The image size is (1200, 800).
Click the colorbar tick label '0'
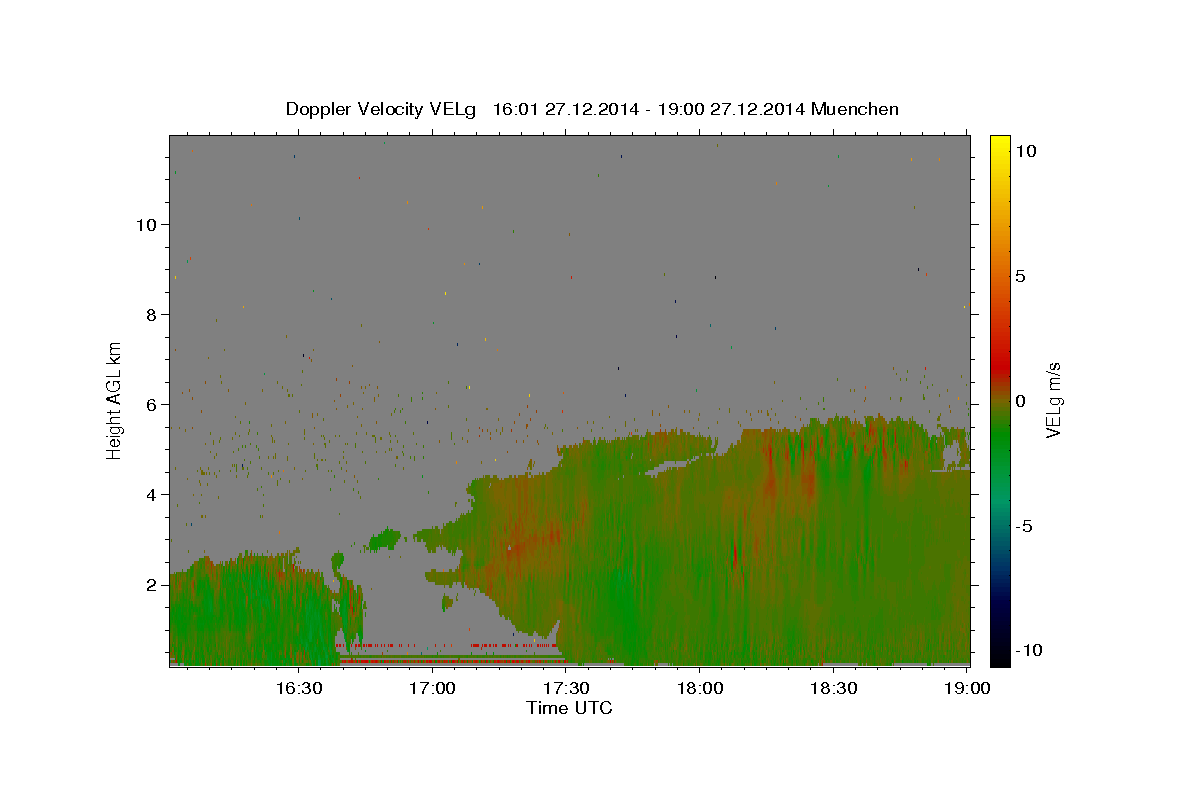point(1020,401)
